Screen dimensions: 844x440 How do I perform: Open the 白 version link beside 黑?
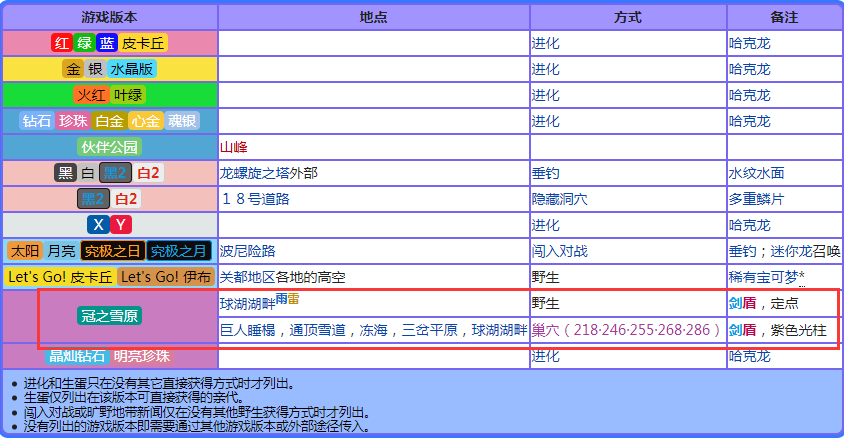coord(88,173)
